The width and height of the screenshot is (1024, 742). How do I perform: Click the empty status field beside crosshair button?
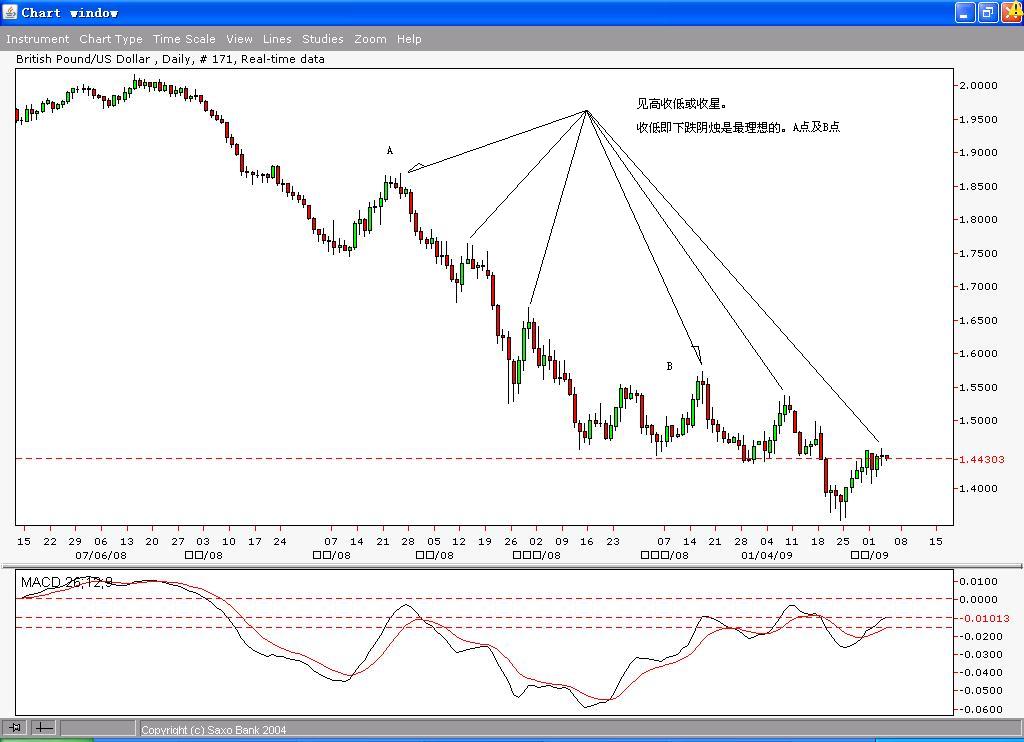pyautogui.click(x=98, y=727)
